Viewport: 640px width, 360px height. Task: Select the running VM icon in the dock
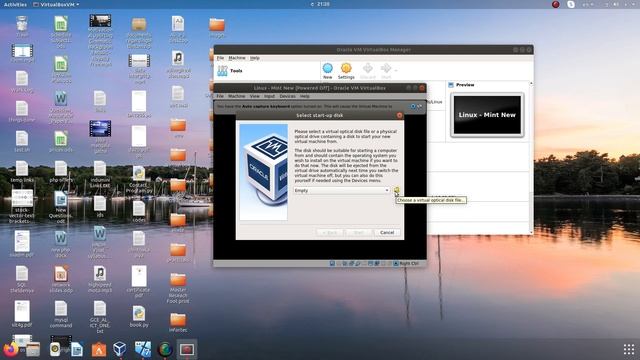(x=187, y=349)
